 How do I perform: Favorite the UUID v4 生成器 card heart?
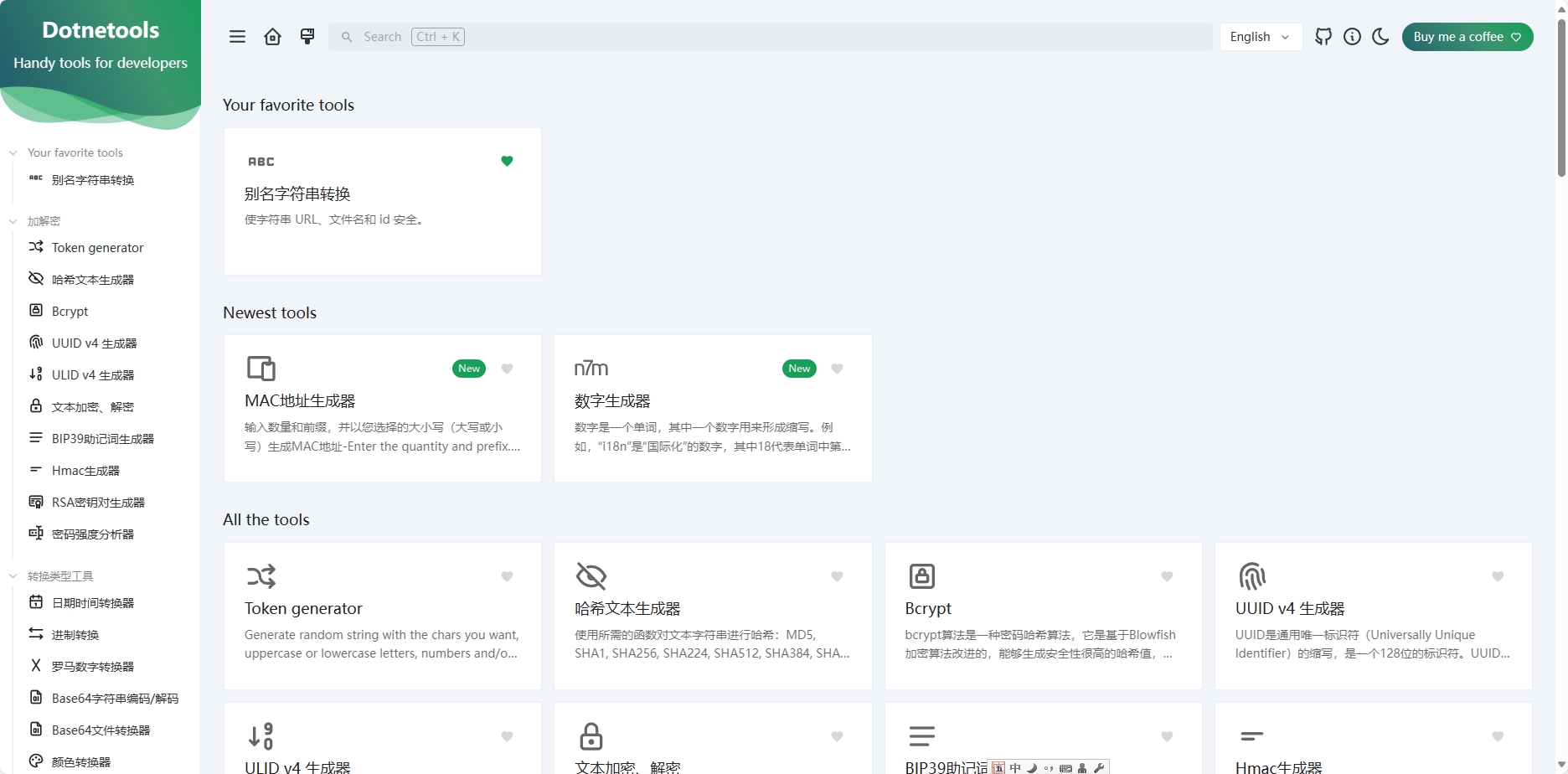[x=1498, y=576]
